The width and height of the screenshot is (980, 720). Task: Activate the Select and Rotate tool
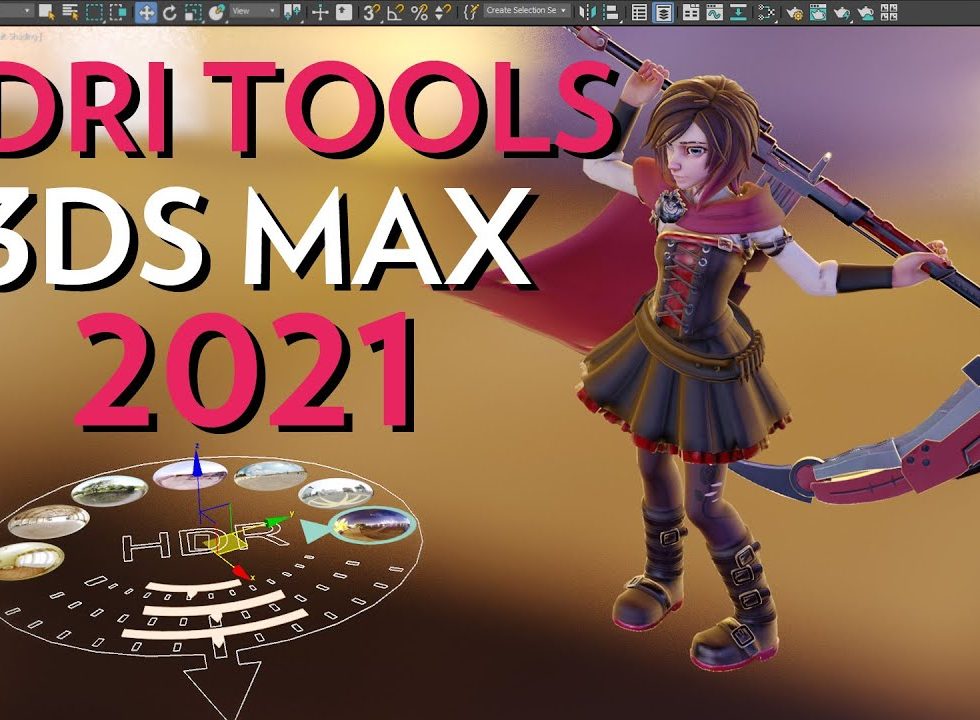coord(169,12)
